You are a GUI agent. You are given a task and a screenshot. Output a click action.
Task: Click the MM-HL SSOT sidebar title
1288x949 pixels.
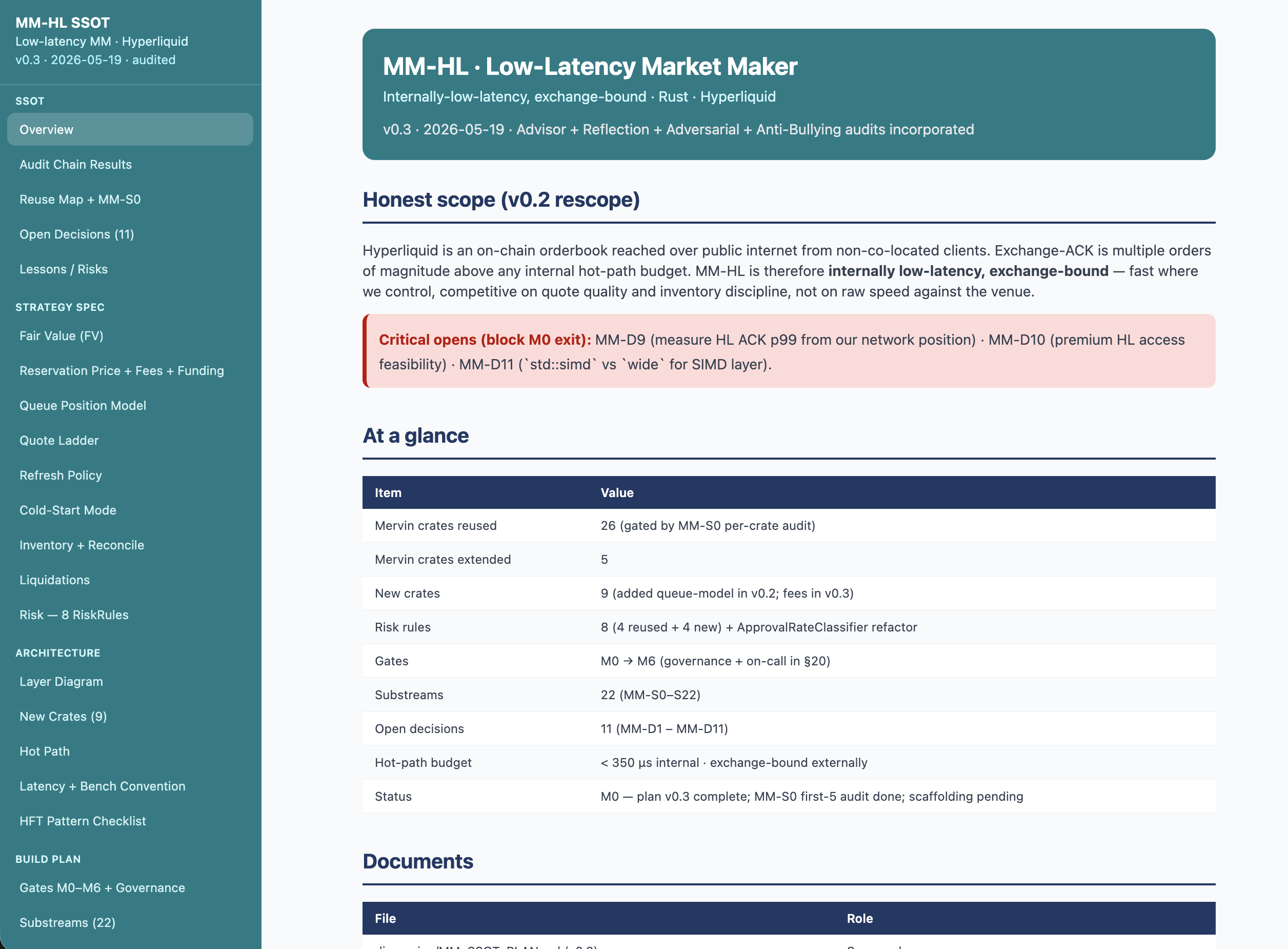(x=63, y=23)
